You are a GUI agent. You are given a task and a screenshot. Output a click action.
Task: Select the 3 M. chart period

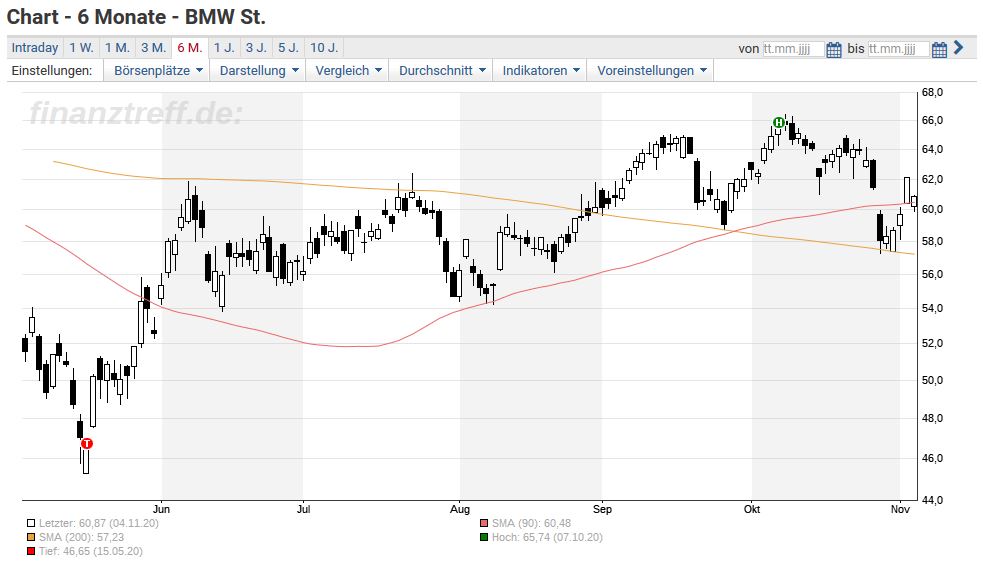coord(154,48)
